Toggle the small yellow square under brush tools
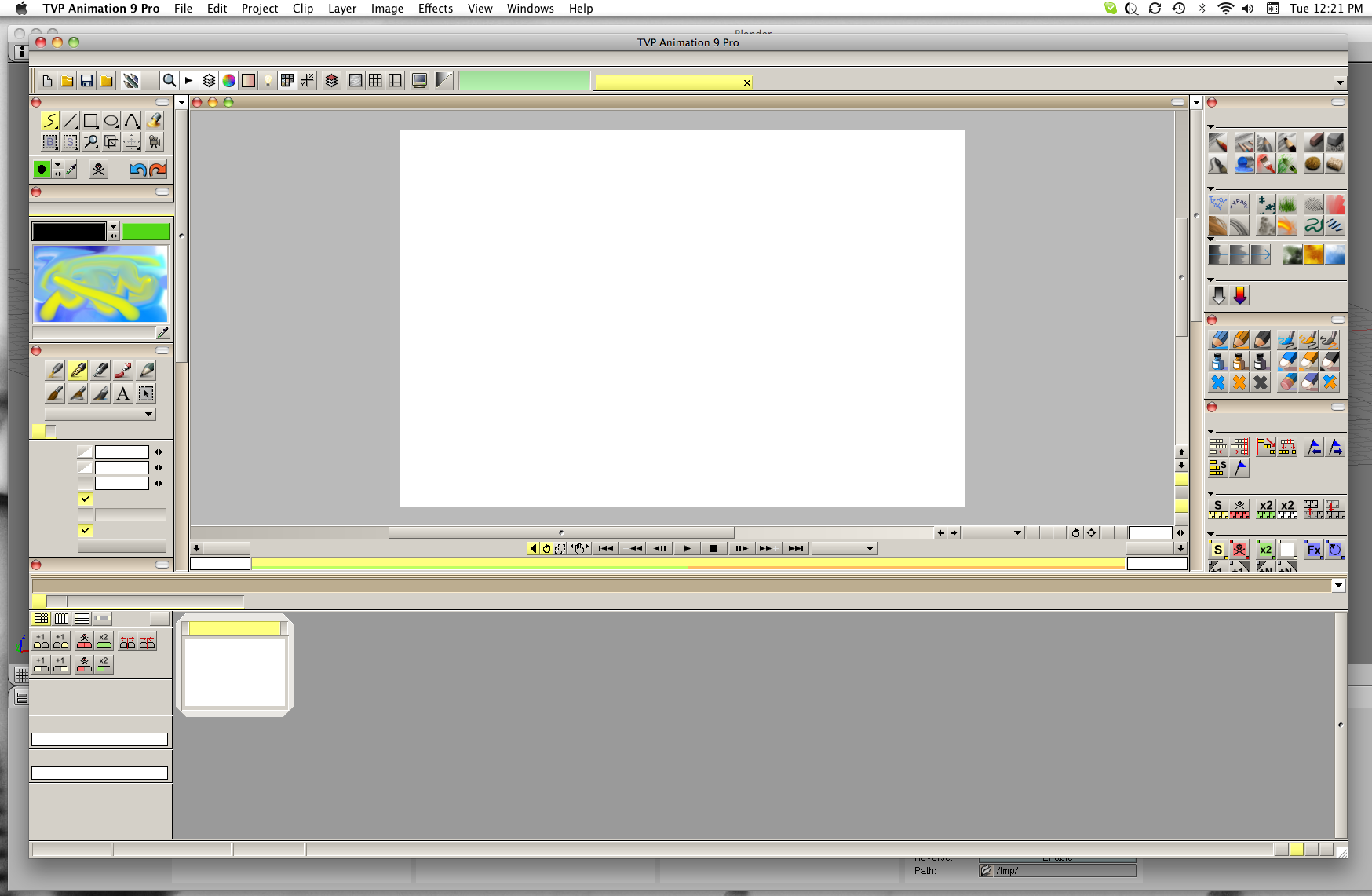 [x=38, y=430]
